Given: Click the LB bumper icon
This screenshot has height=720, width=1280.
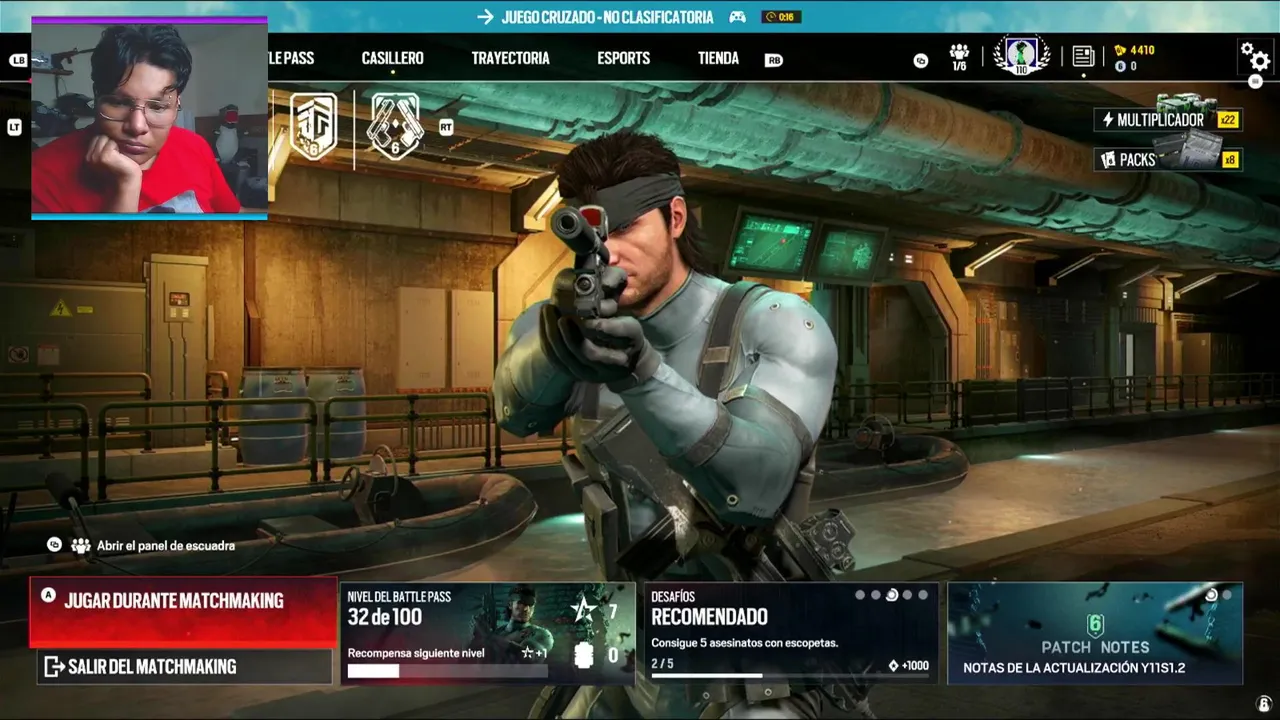Looking at the screenshot, I should (18, 60).
